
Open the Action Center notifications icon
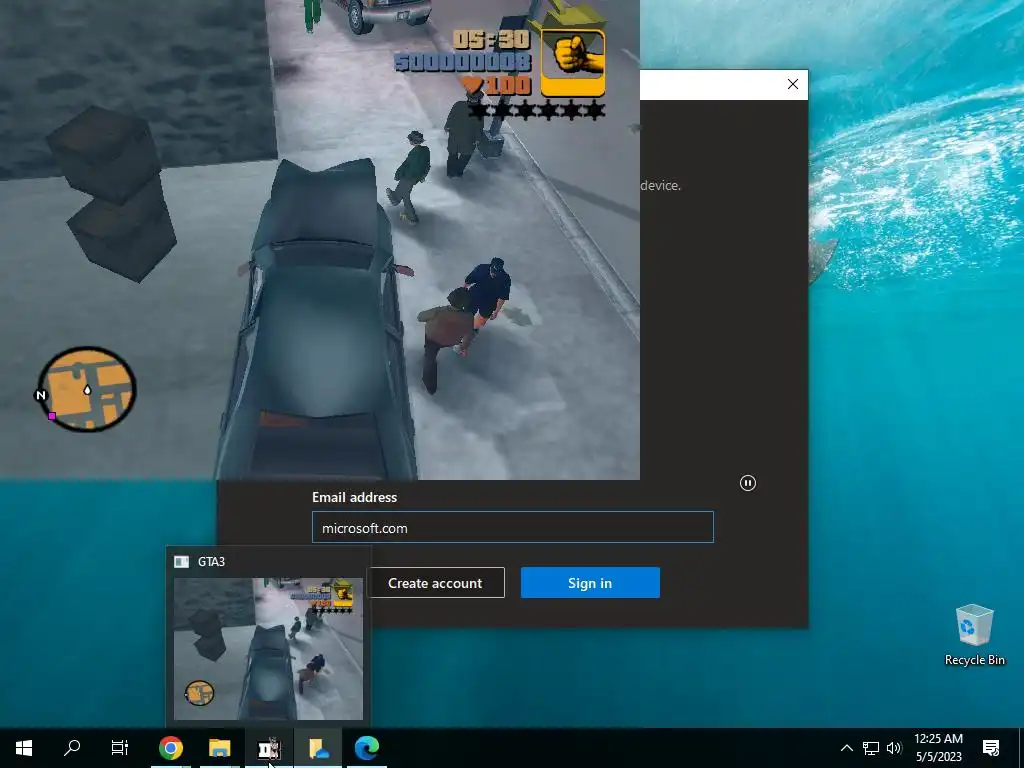click(x=991, y=748)
